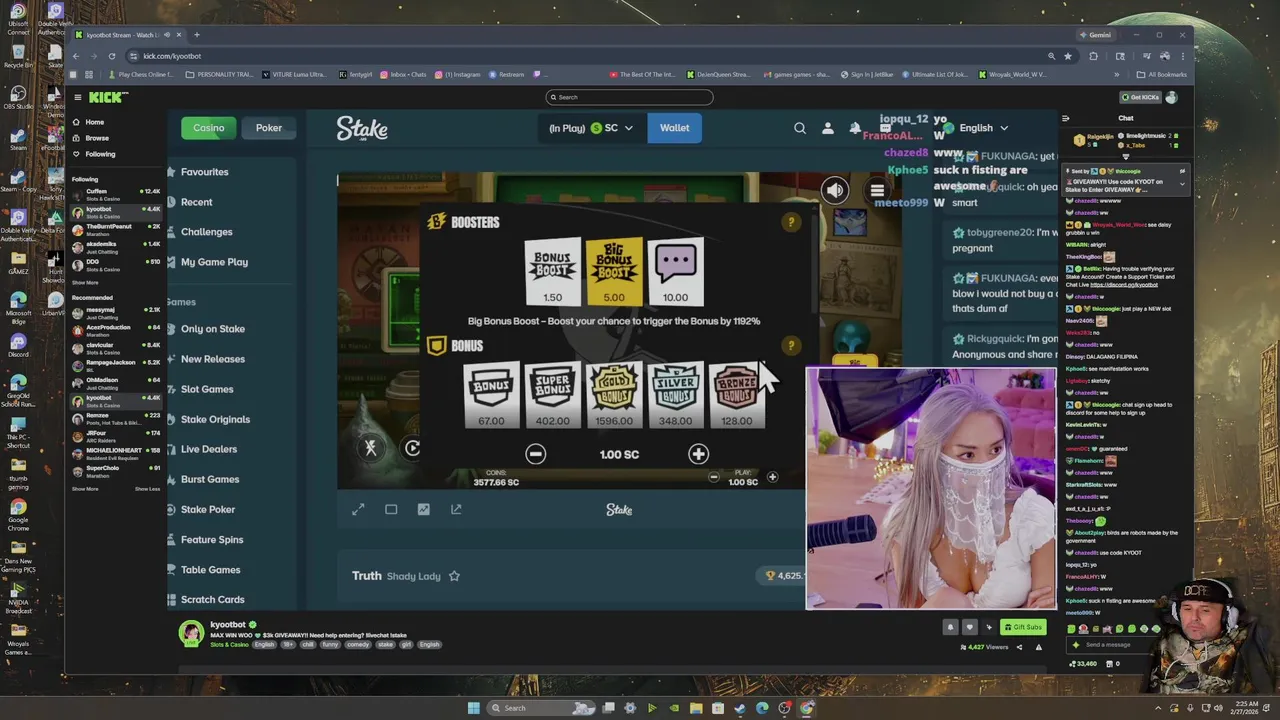1280x720 pixels.
Task: Click the Kick search field
Action: [629, 97]
